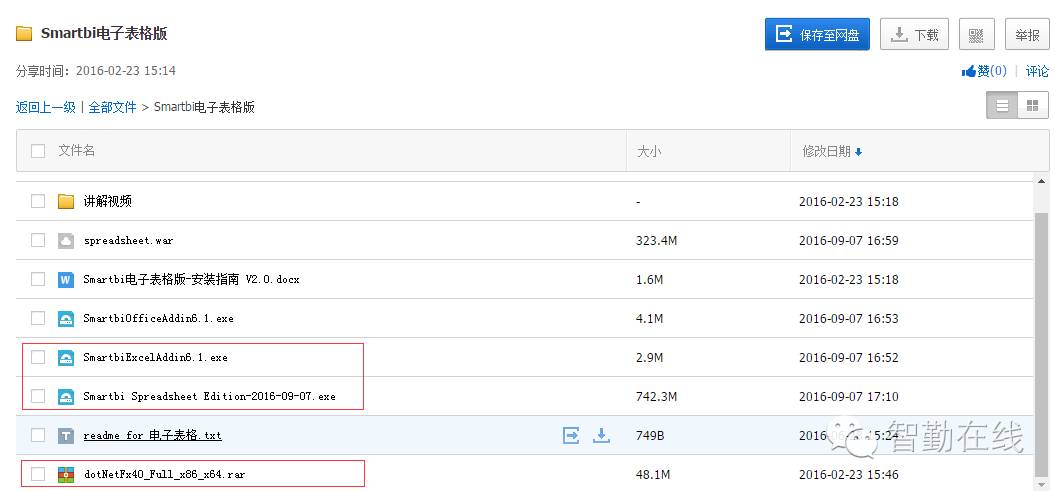Screen dimensions: 1060x491
Task: Sort by 文件名 column header
Action: tap(76, 151)
